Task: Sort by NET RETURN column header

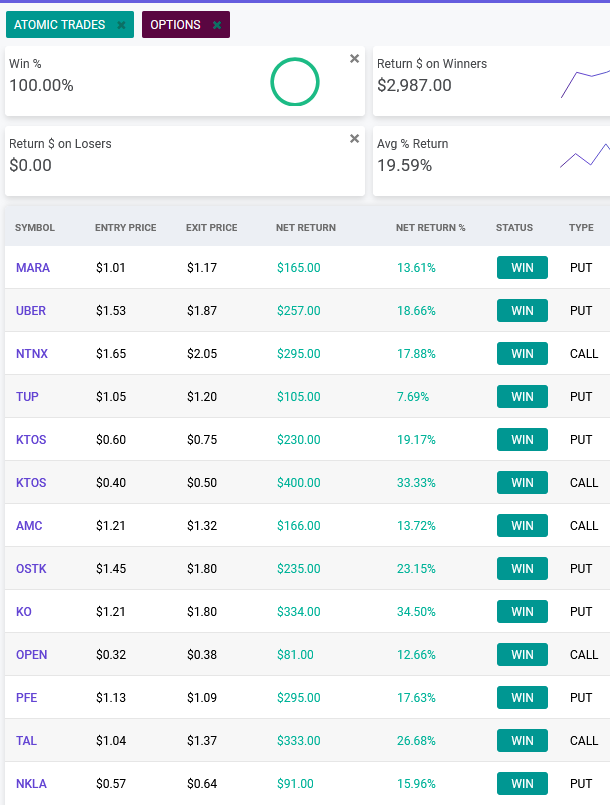Action: coord(306,227)
